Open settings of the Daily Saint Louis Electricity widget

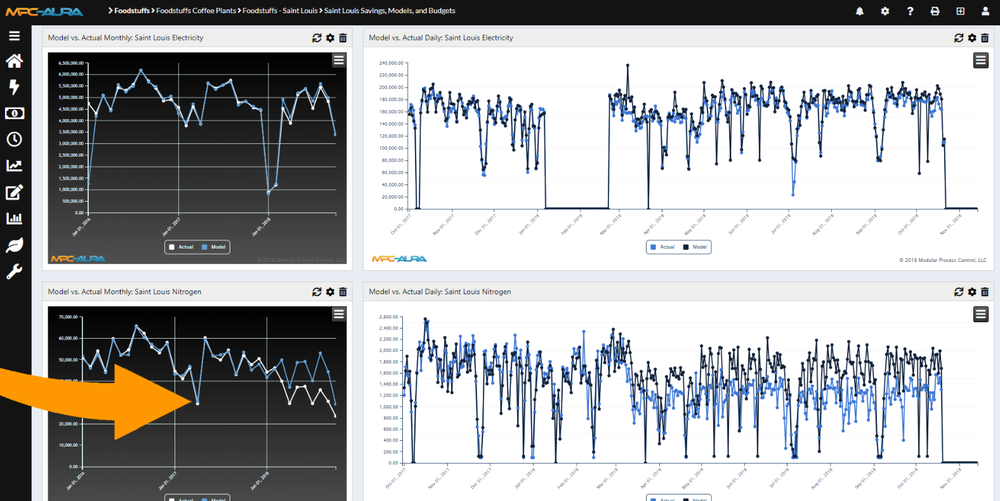point(972,38)
